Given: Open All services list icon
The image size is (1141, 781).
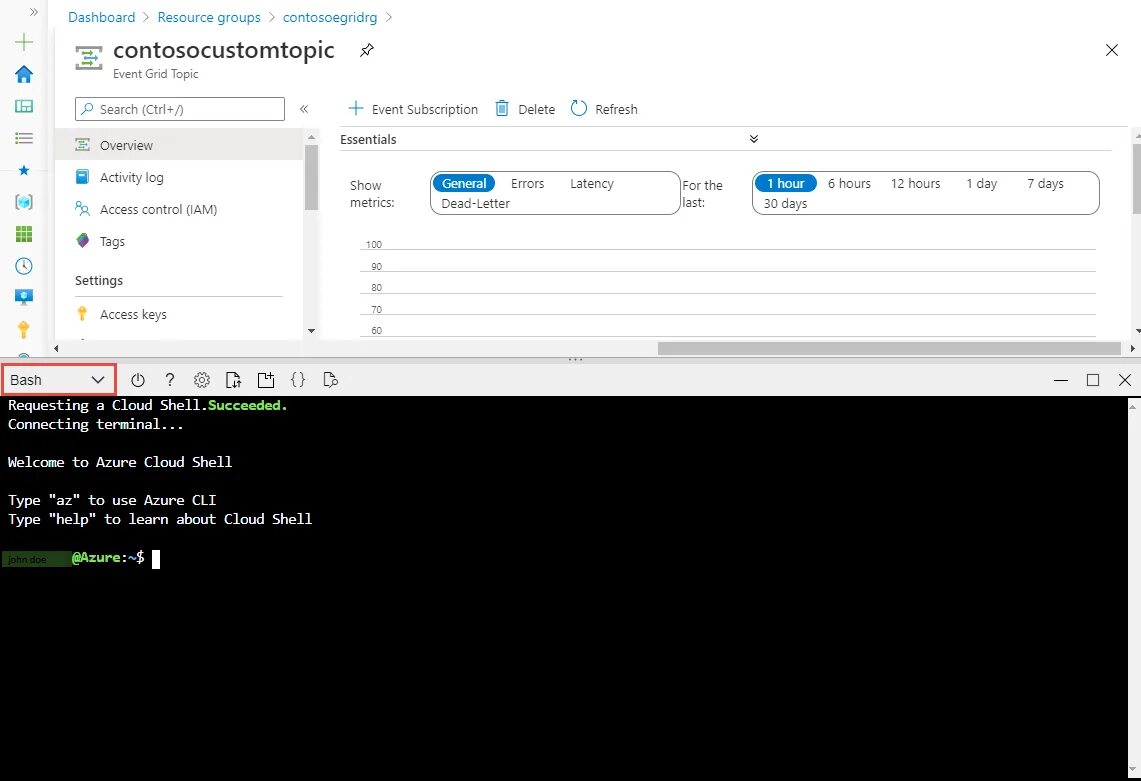Looking at the screenshot, I should coord(24,138).
